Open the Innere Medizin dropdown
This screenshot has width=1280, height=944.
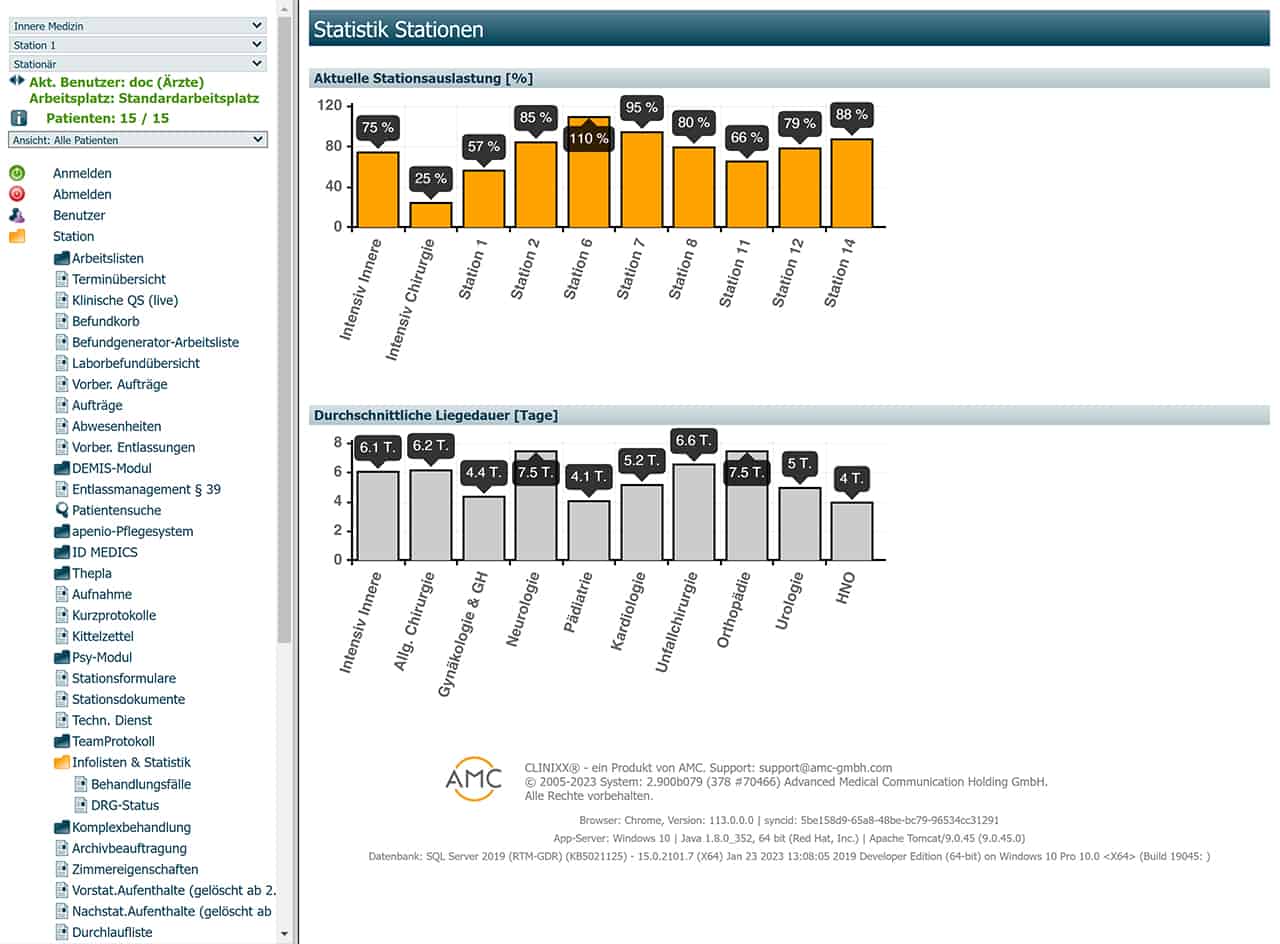137,25
